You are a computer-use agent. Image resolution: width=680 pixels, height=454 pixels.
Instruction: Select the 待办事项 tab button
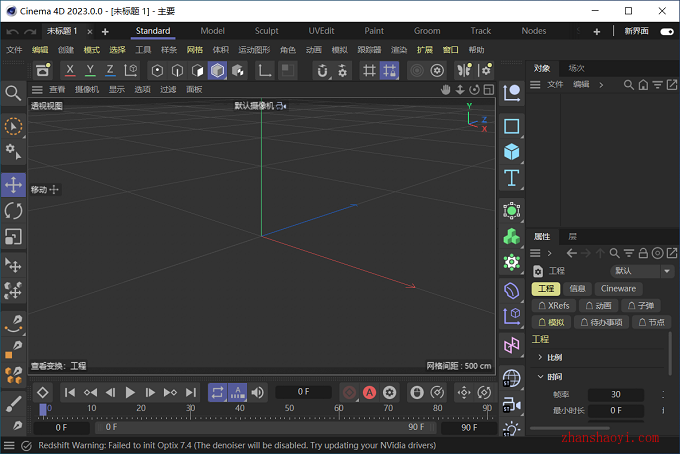(602, 322)
